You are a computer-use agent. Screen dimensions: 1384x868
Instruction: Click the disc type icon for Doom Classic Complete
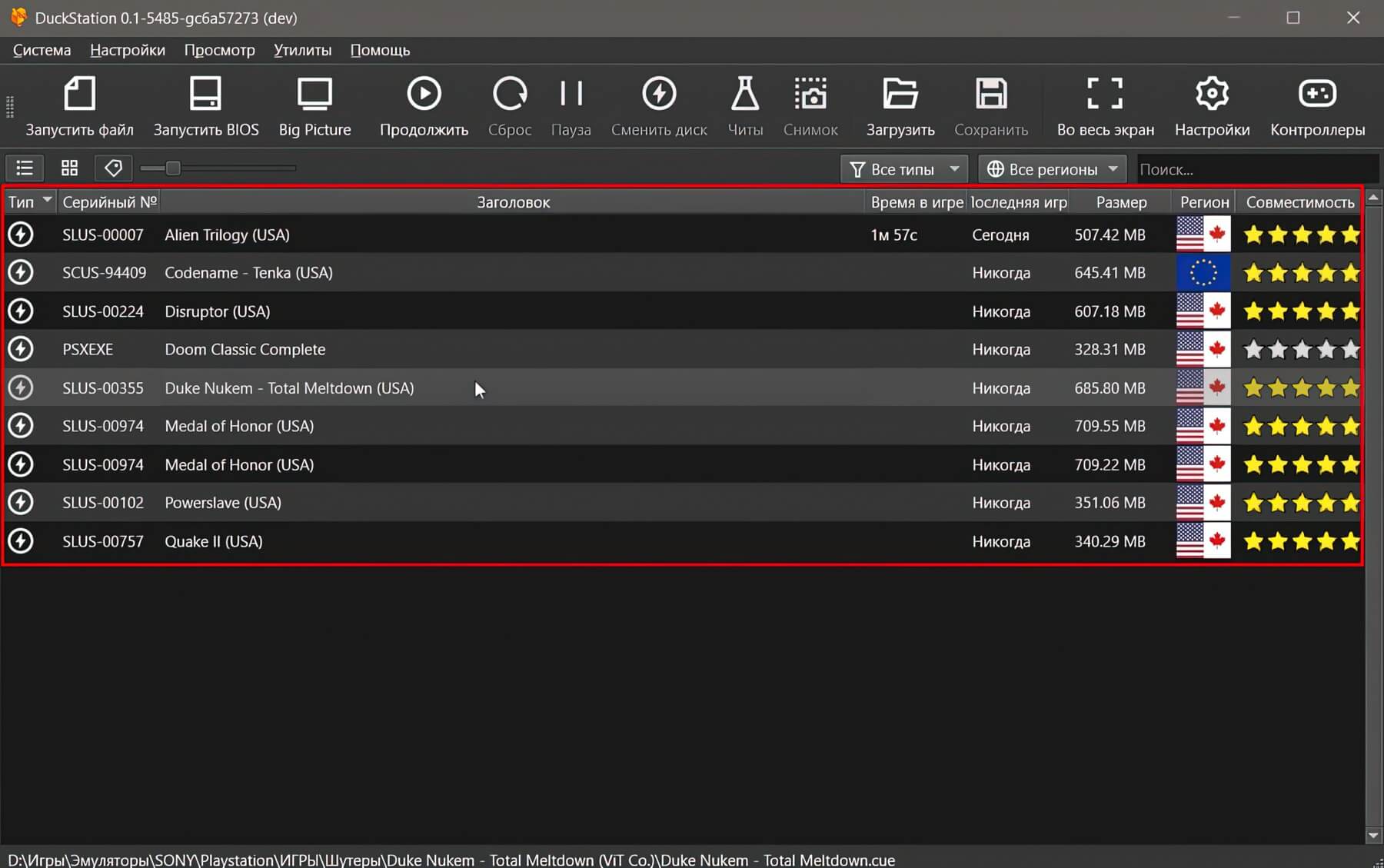[21, 349]
